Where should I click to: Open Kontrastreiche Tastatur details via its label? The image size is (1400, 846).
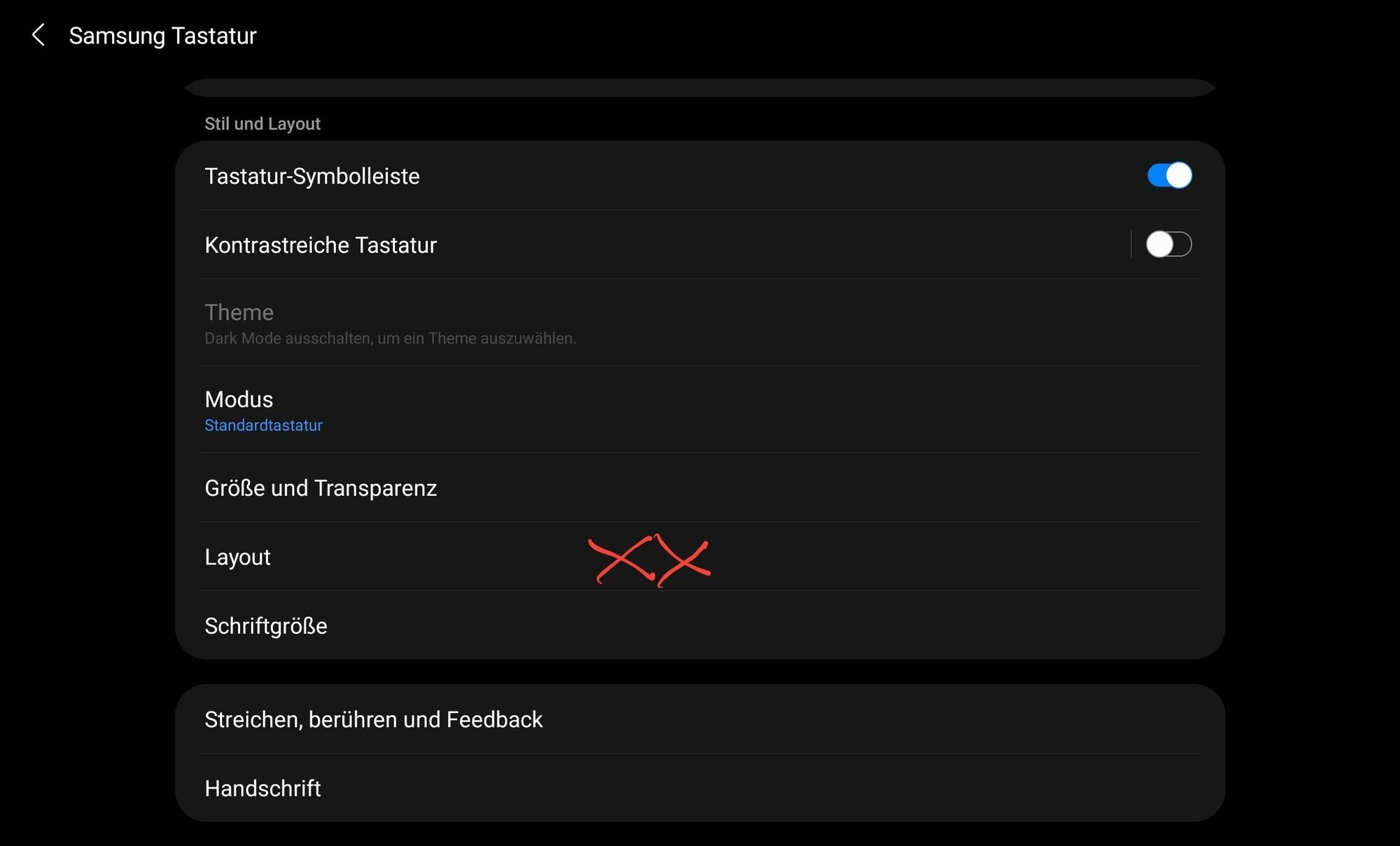[321, 245]
